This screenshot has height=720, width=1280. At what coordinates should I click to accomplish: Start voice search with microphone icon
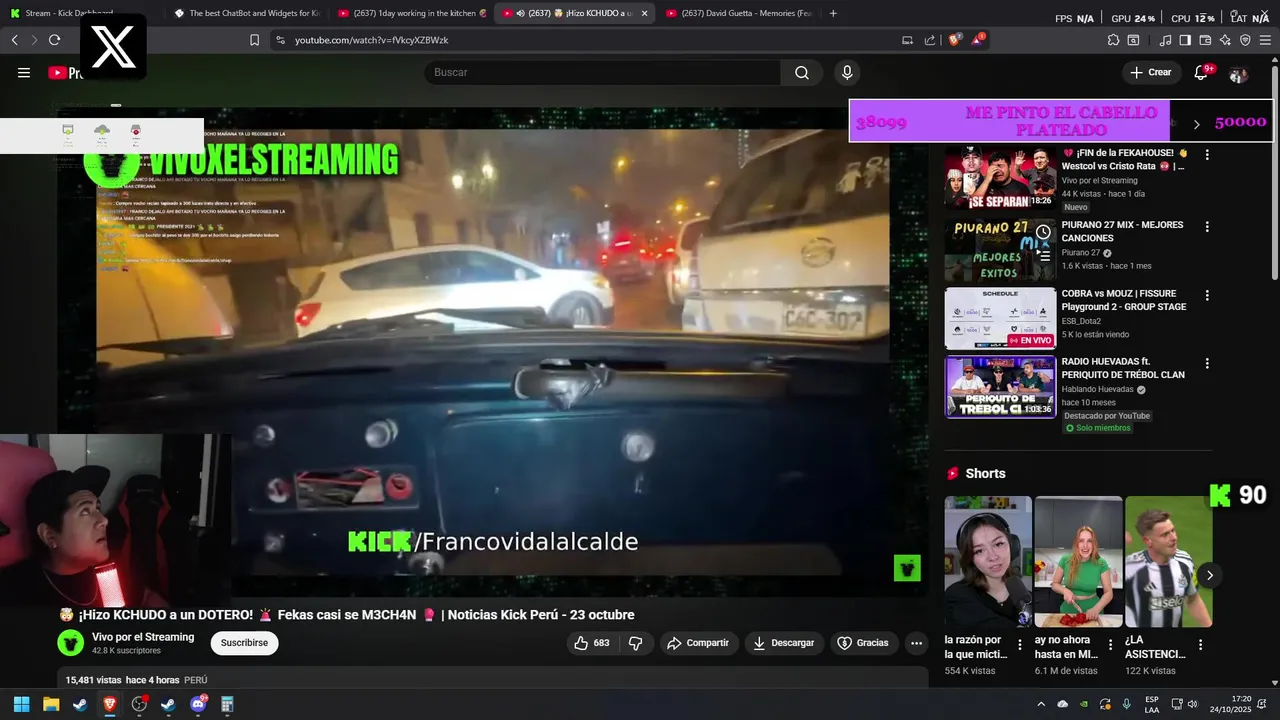[x=847, y=72]
